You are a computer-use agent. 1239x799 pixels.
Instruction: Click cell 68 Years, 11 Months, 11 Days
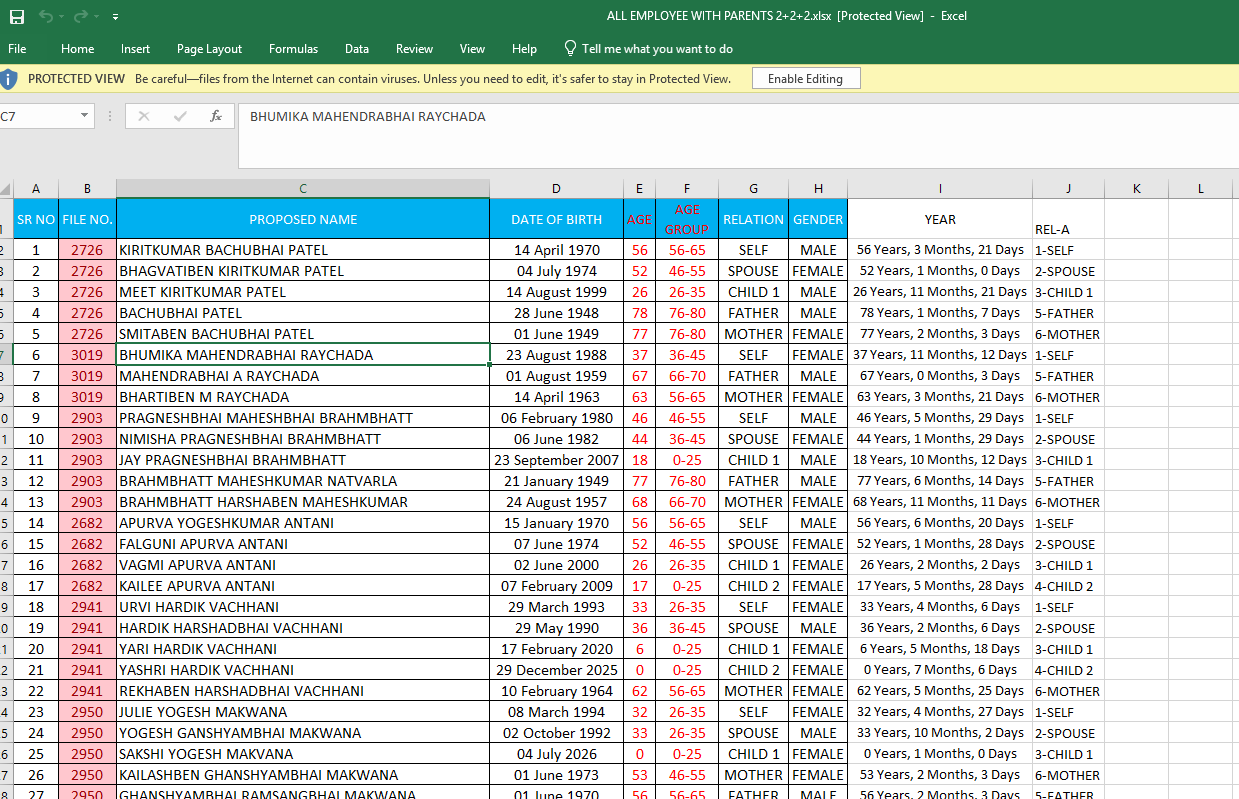pos(940,502)
